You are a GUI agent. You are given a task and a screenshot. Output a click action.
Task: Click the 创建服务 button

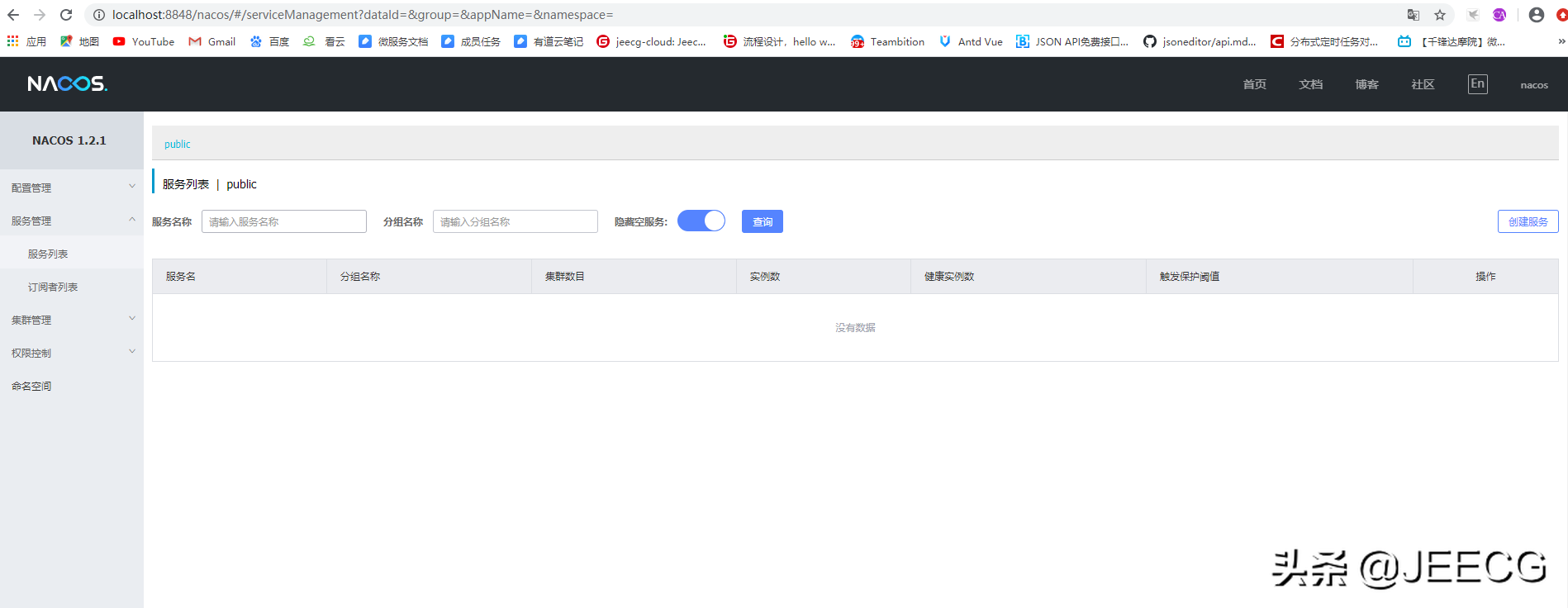pos(1528,221)
